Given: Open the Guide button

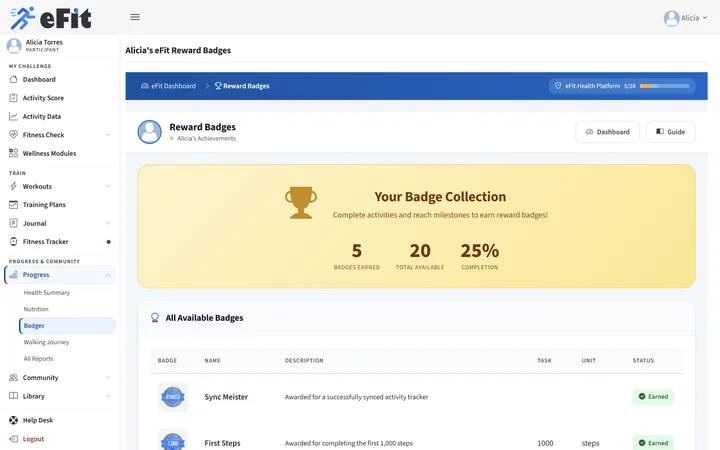Looking at the screenshot, I should pos(670,132).
